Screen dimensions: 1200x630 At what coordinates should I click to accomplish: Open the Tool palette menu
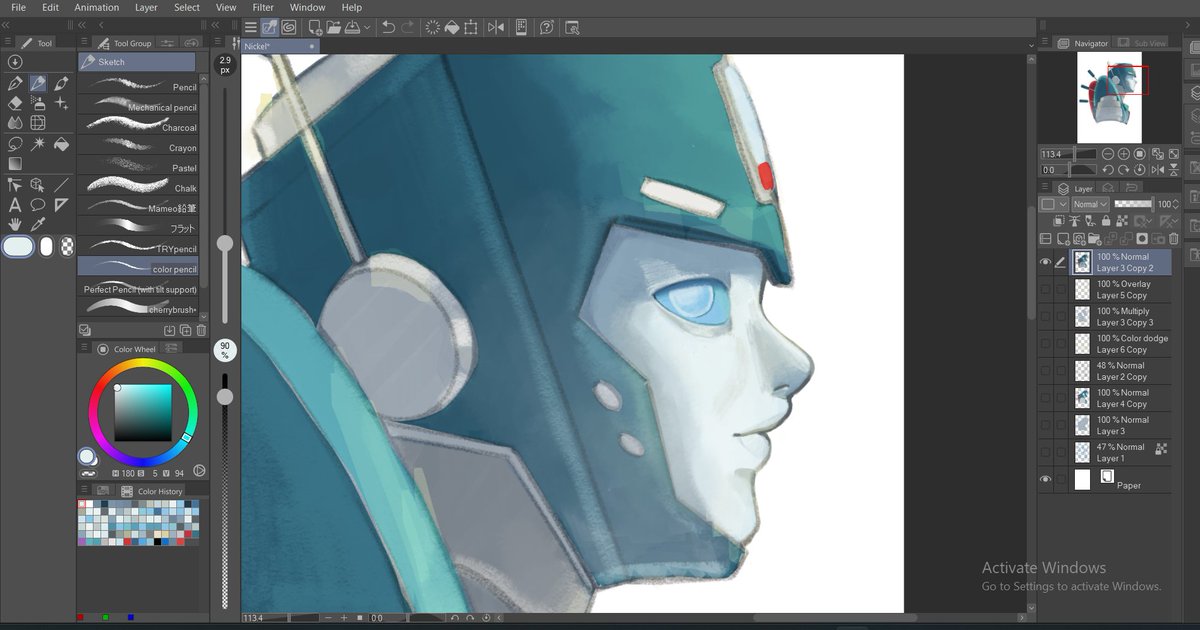[x=6, y=43]
